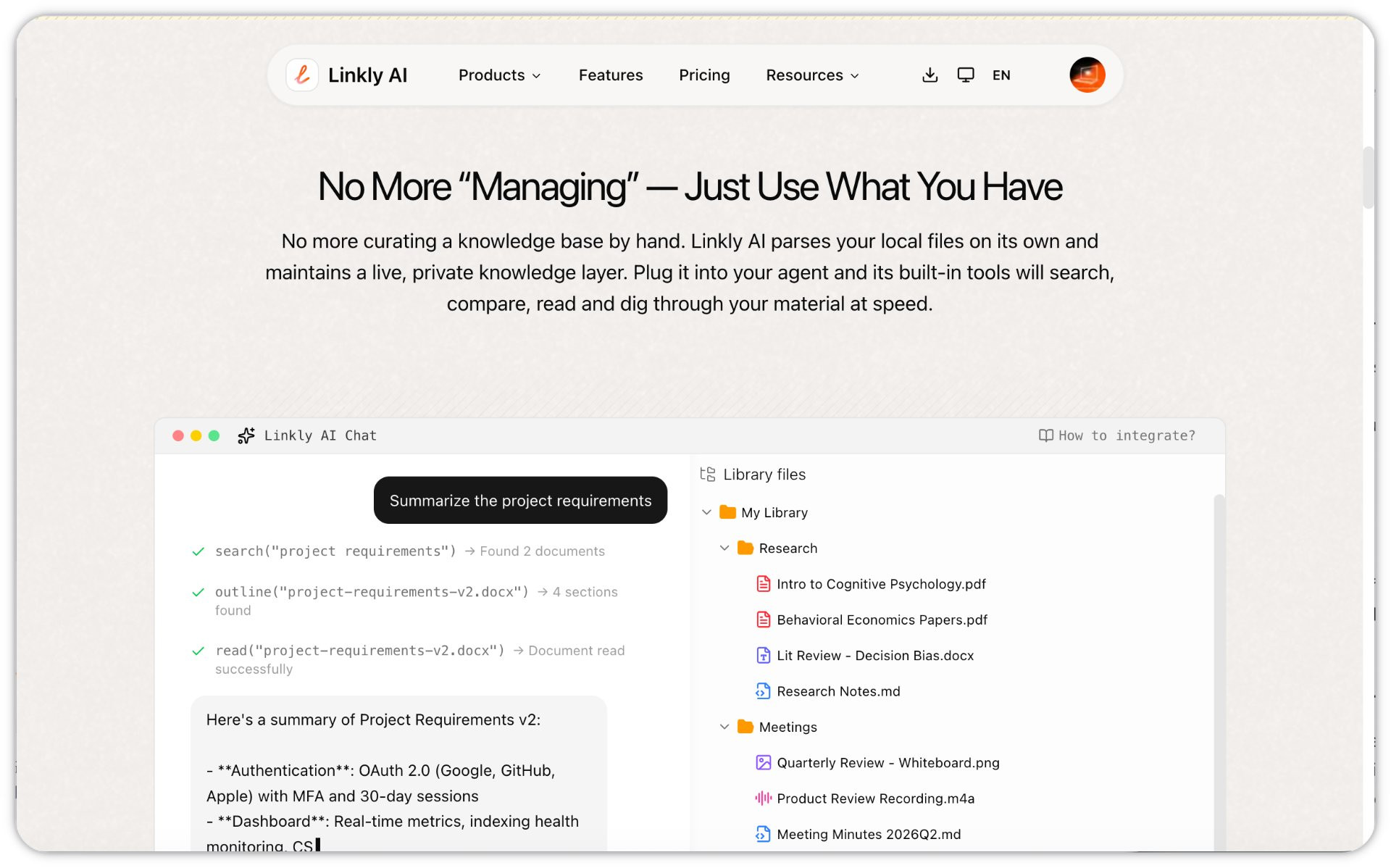Click the book icon next to How to integrate

[x=1045, y=435]
